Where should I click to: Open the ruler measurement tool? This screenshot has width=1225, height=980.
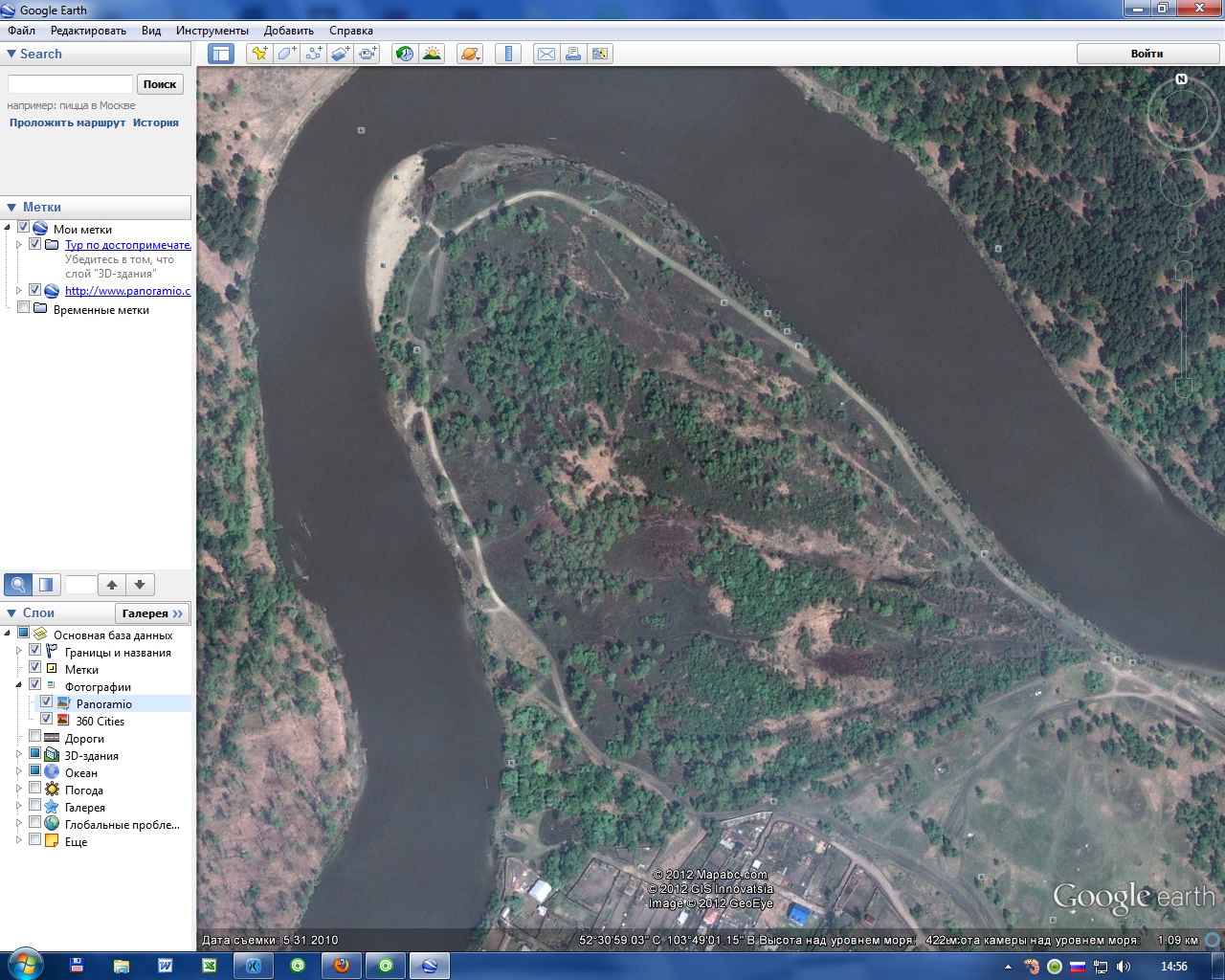coord(508,54)
